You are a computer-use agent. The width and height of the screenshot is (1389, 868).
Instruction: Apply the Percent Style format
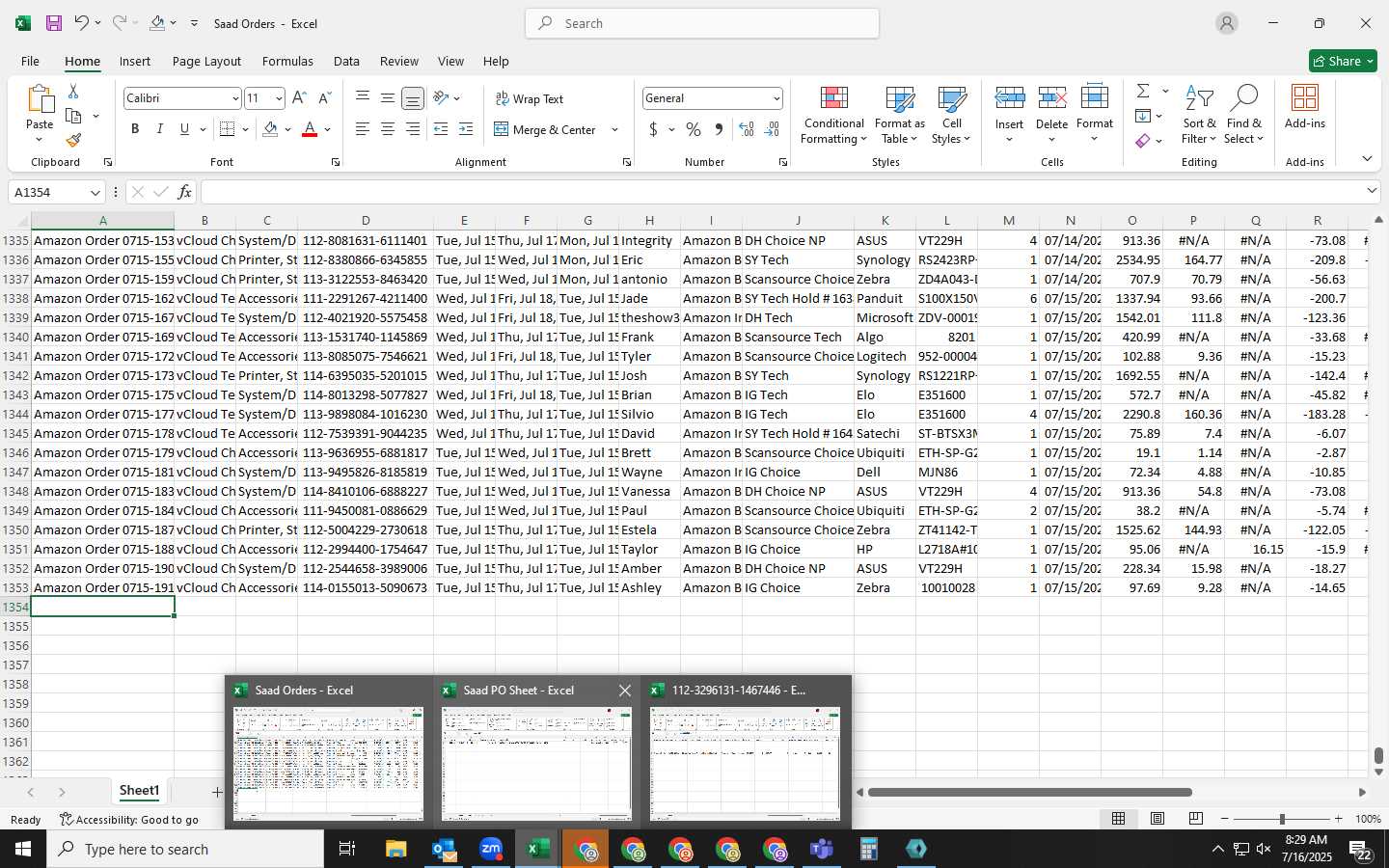click(694, 129)
